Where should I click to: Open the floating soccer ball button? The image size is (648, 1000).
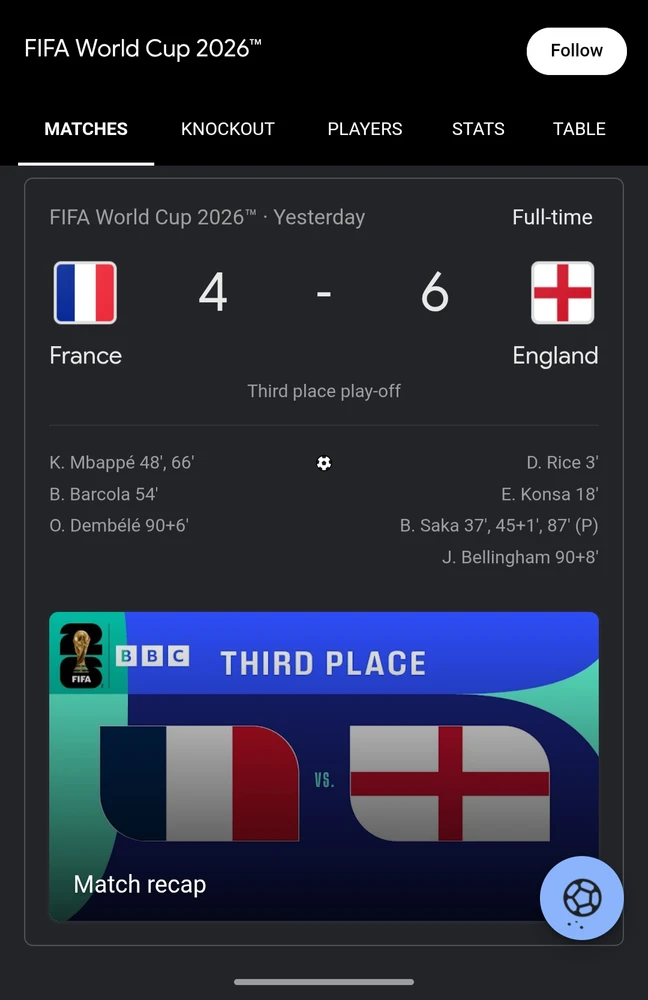(582, 898)
